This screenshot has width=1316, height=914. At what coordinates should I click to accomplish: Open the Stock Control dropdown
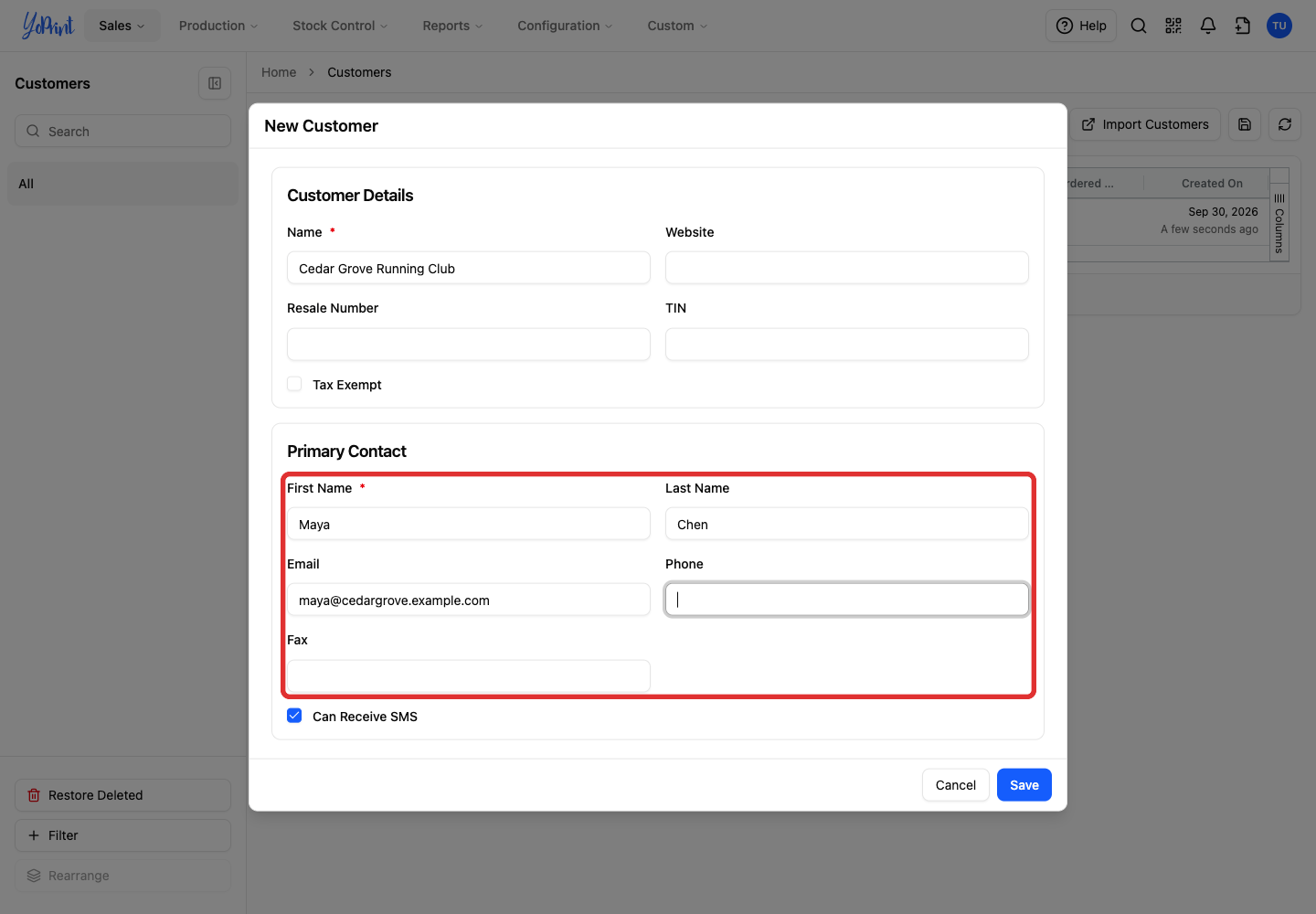pyautogui.click(x=340, y=26)
